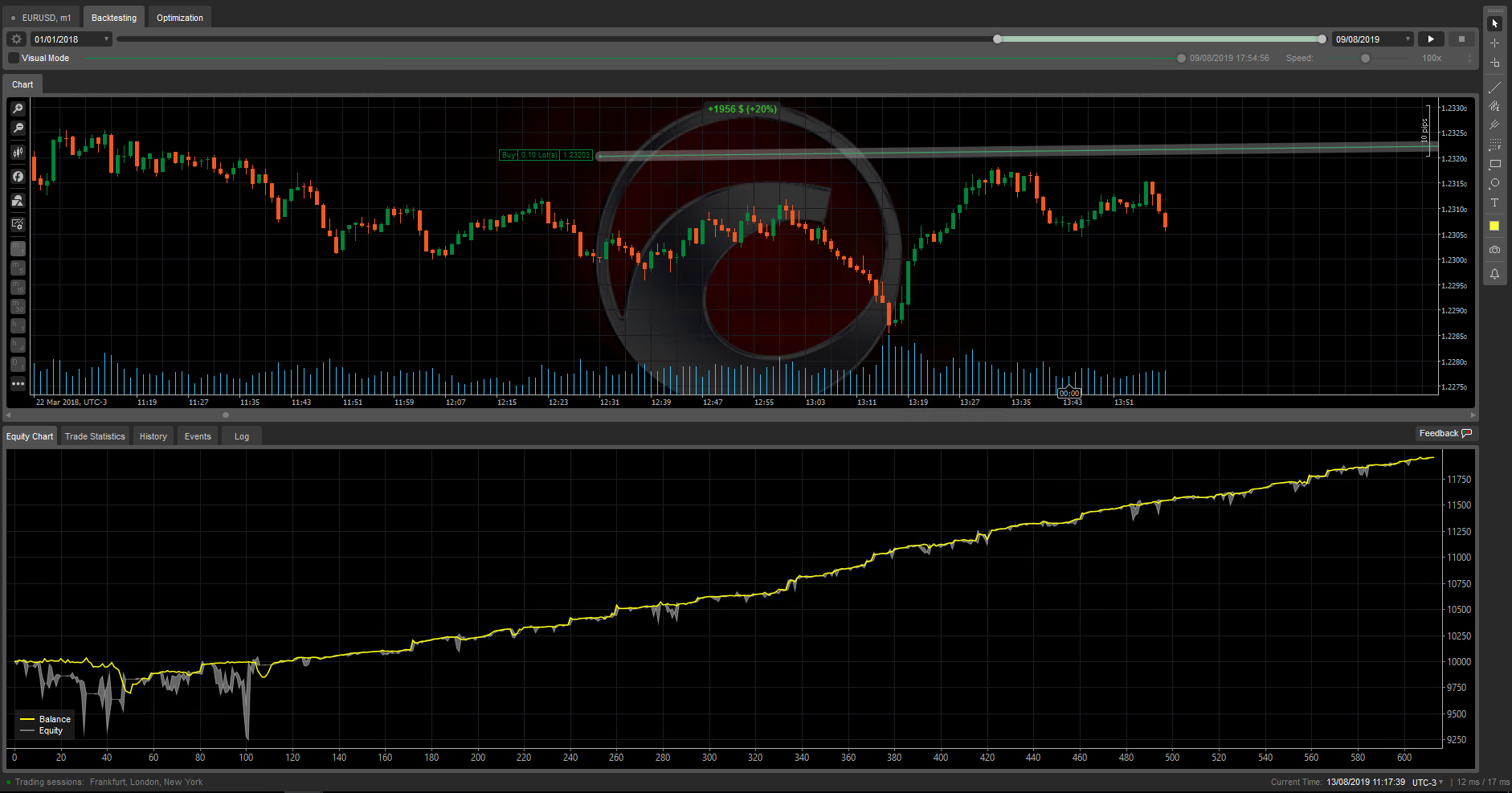Screen dimensions: 1512x793
Task: Click the chart scrollbar right arrow
Action: [x=1473, y=415]
